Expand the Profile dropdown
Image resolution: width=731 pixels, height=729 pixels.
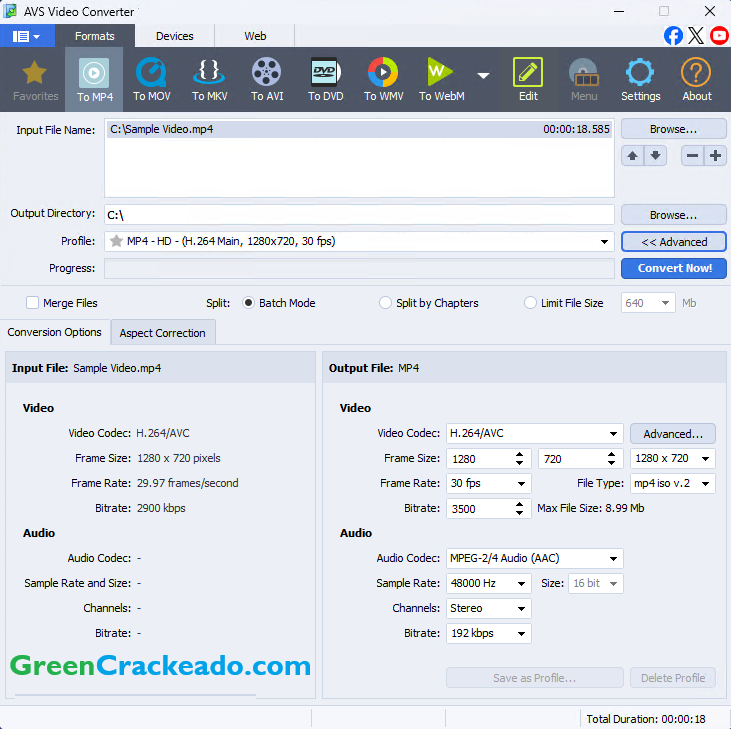[604, 241]
